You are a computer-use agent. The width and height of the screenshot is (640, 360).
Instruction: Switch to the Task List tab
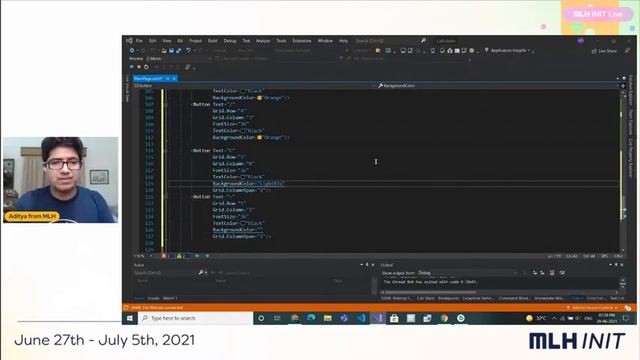(617, 298)
